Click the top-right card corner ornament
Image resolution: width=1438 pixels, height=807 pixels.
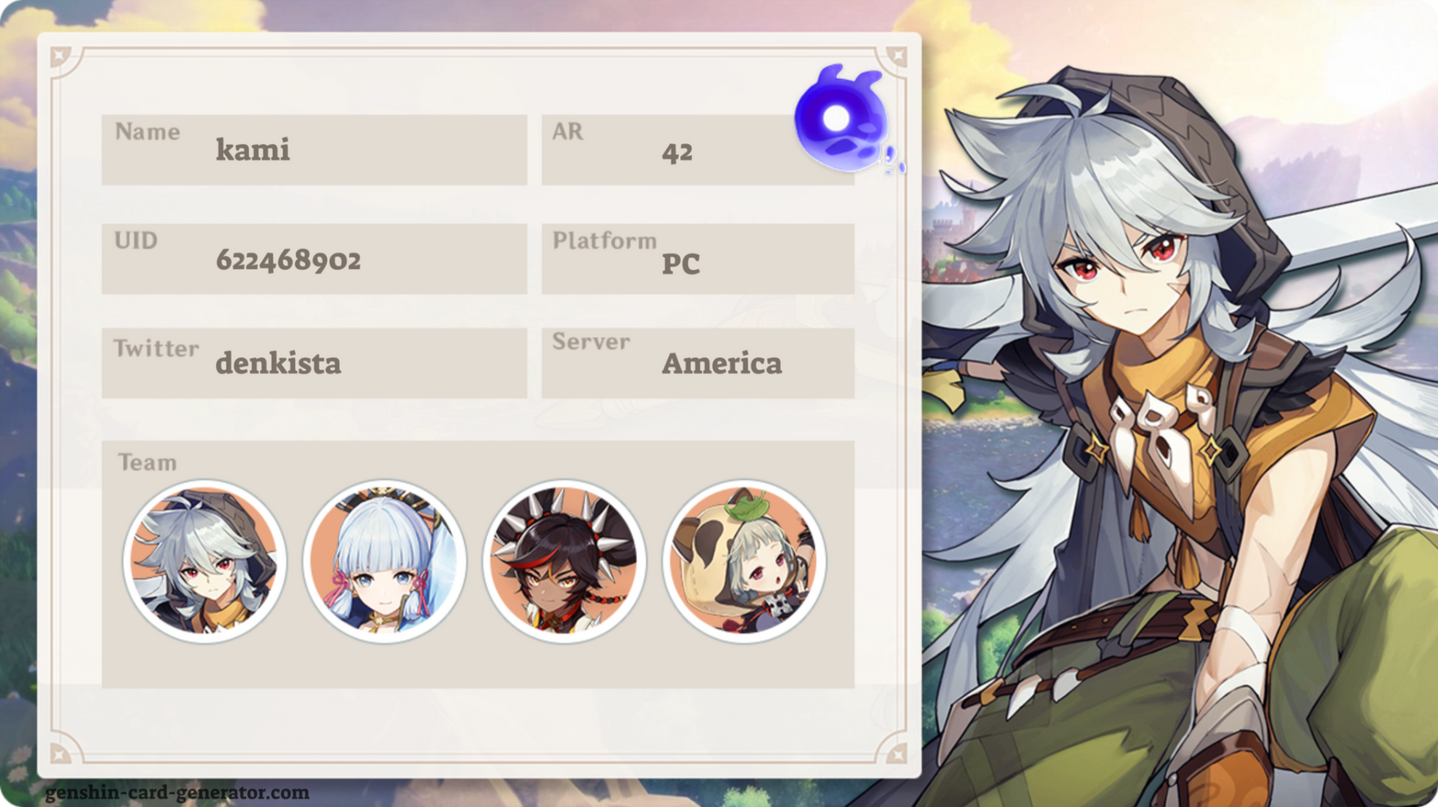[x=895, y=57]
